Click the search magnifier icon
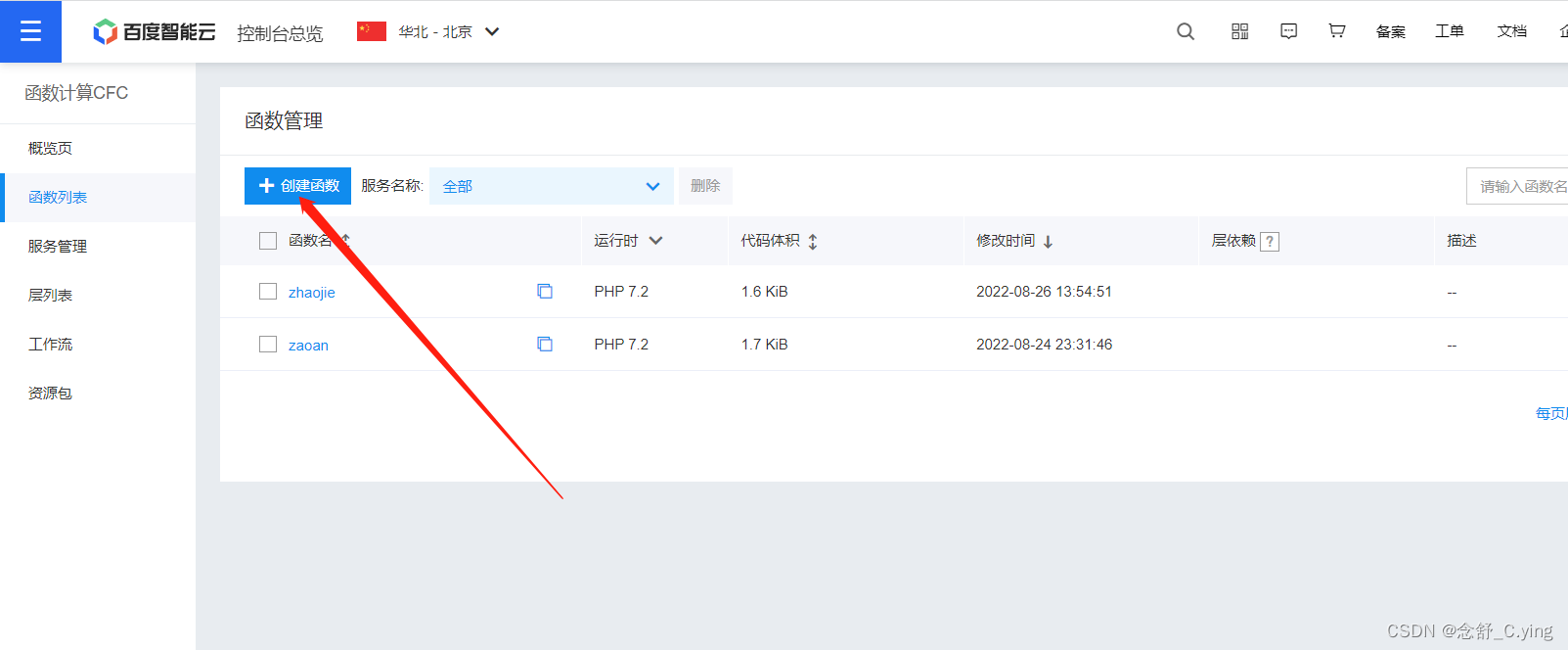This screenshot has height=650, width=1568. pyautogui.click(x=1186, y=31)
